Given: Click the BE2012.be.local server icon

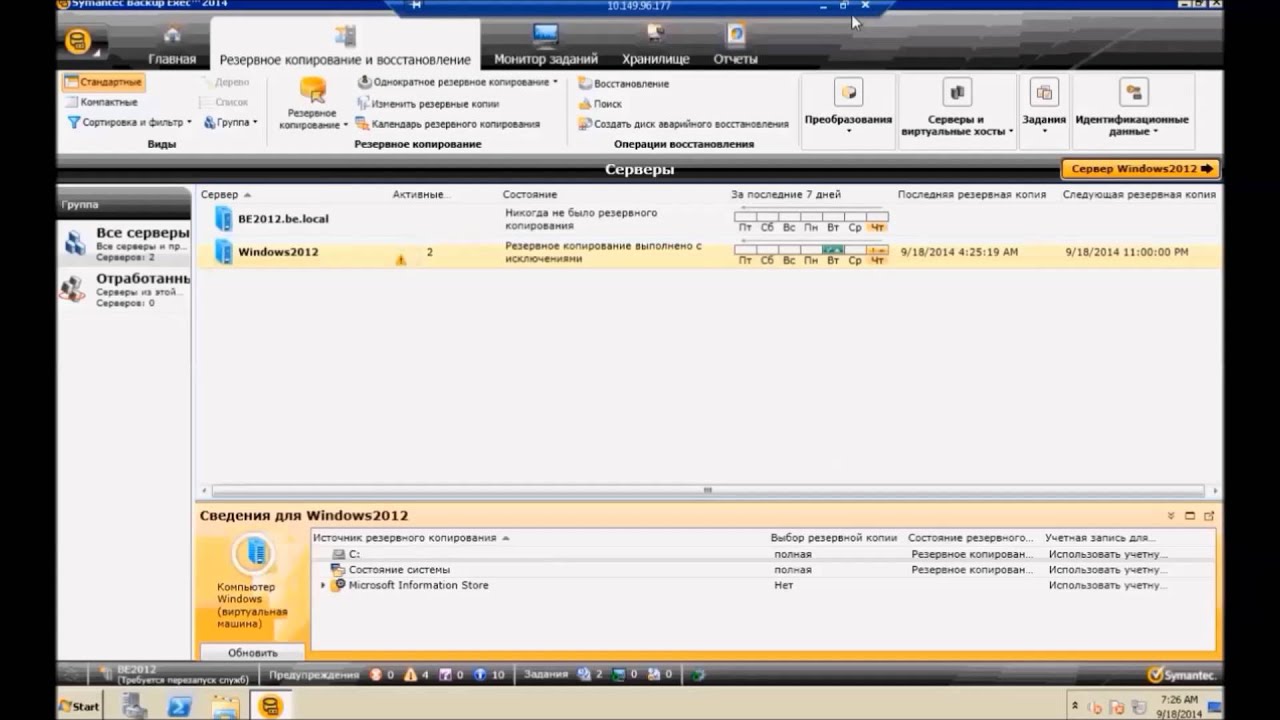Looking at the screenshot, I should [x=224, y=219].
